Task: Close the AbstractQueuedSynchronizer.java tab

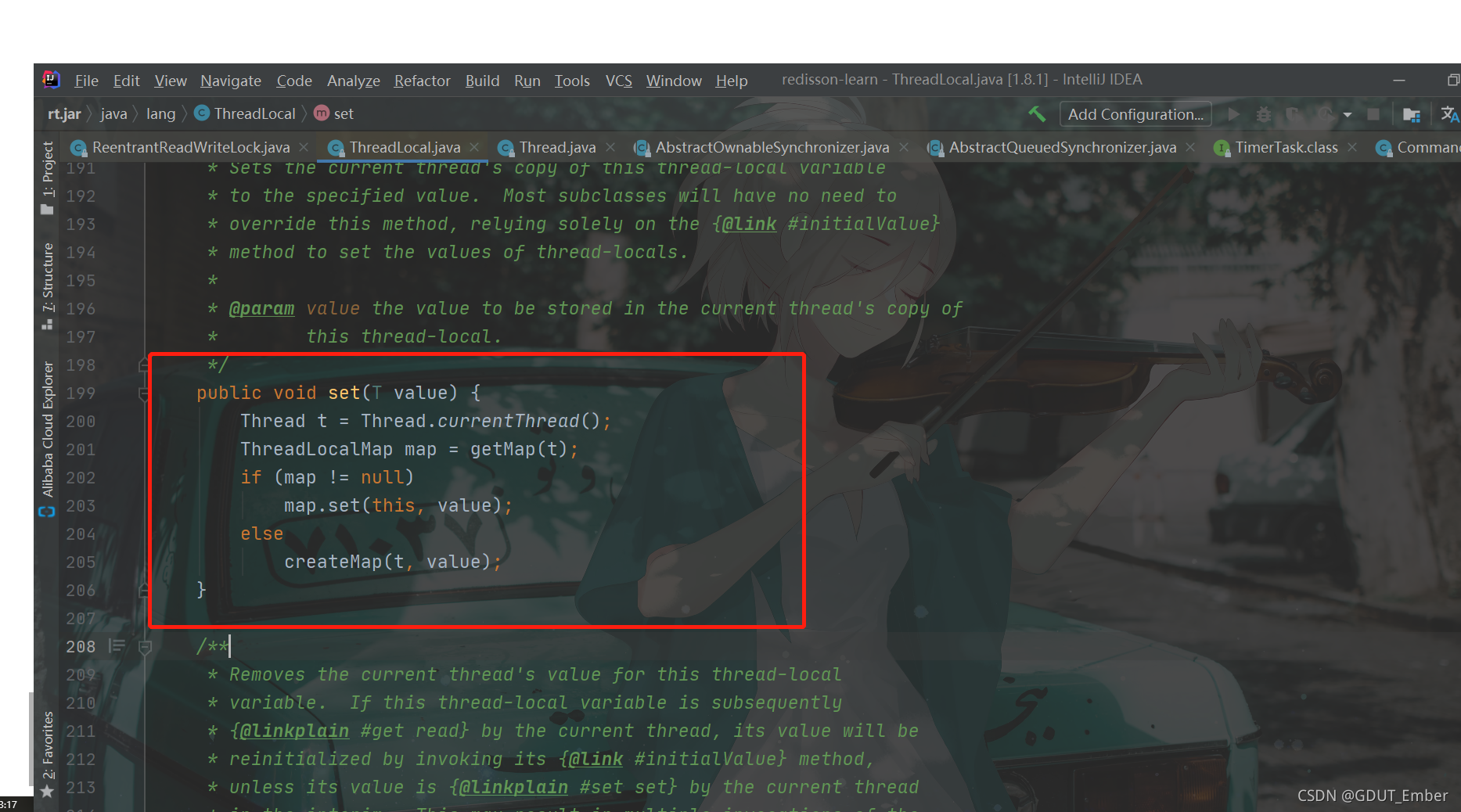Action: pos(1190,148)
